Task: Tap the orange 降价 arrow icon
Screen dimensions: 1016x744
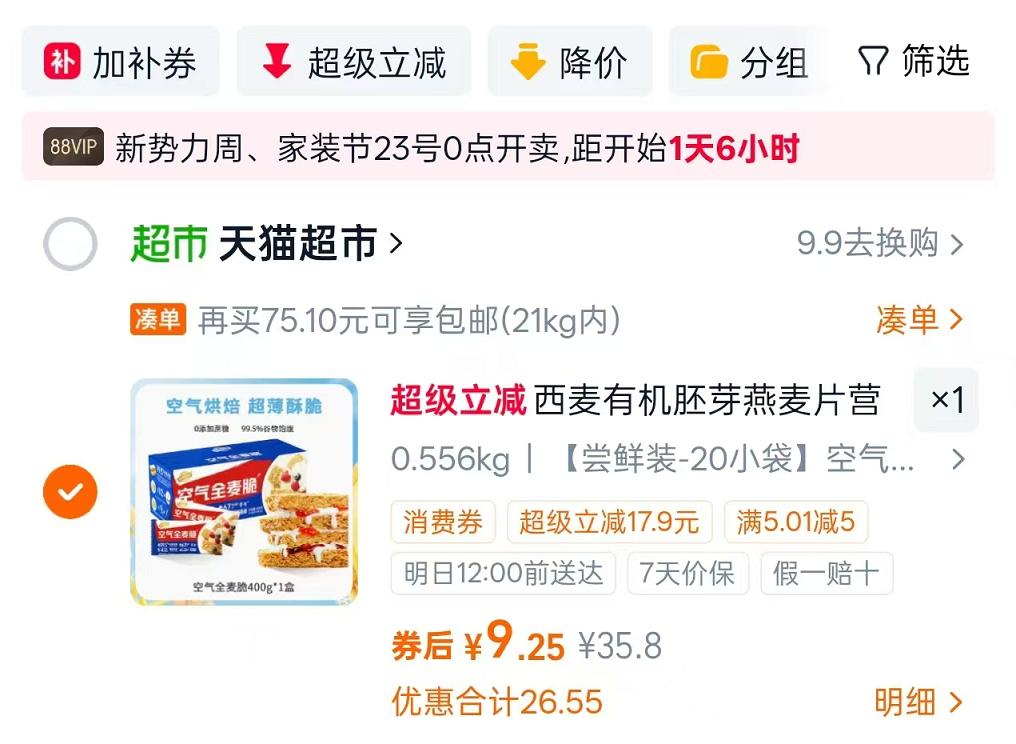Action: [528, 62]
